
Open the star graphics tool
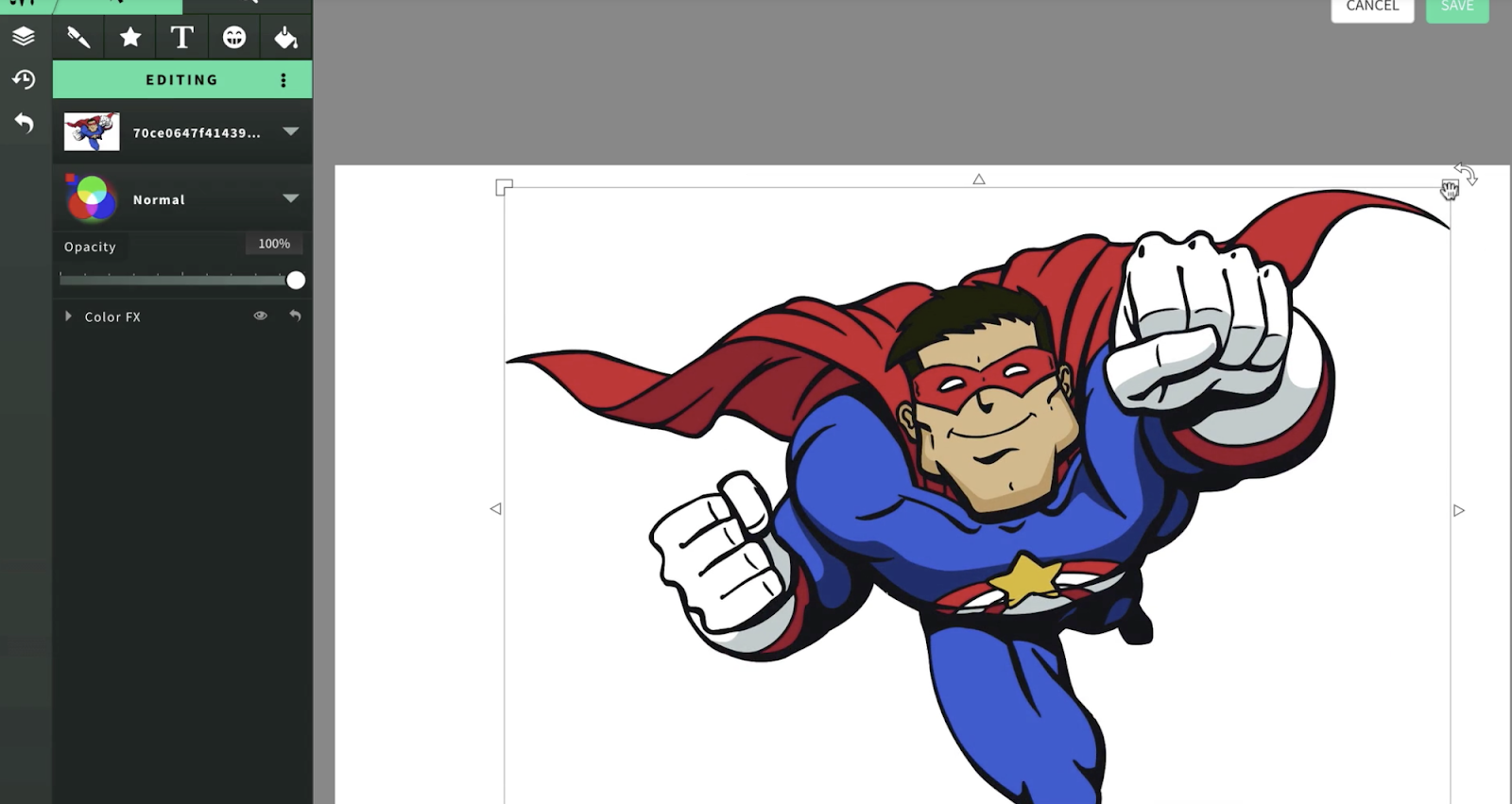pos(130,37)
